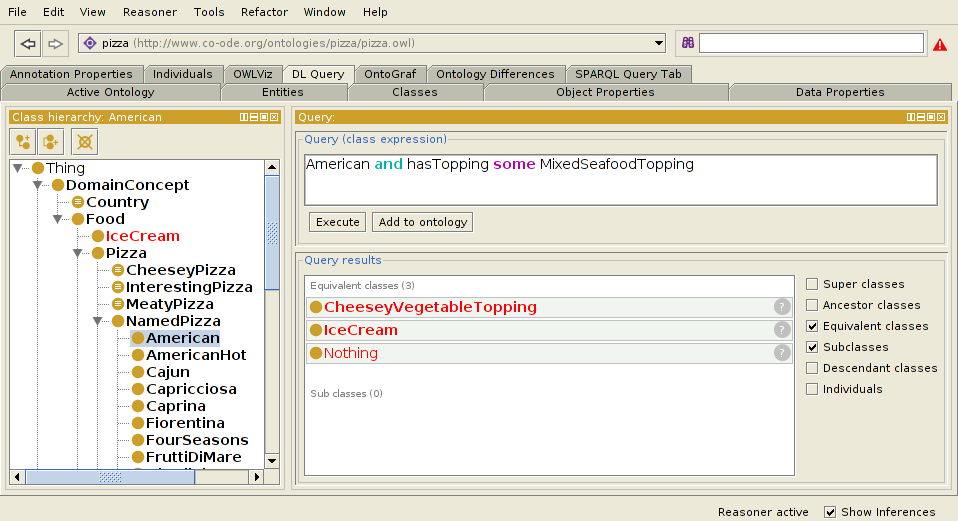
Task: Click in the class expression query field
Action: 621,180
